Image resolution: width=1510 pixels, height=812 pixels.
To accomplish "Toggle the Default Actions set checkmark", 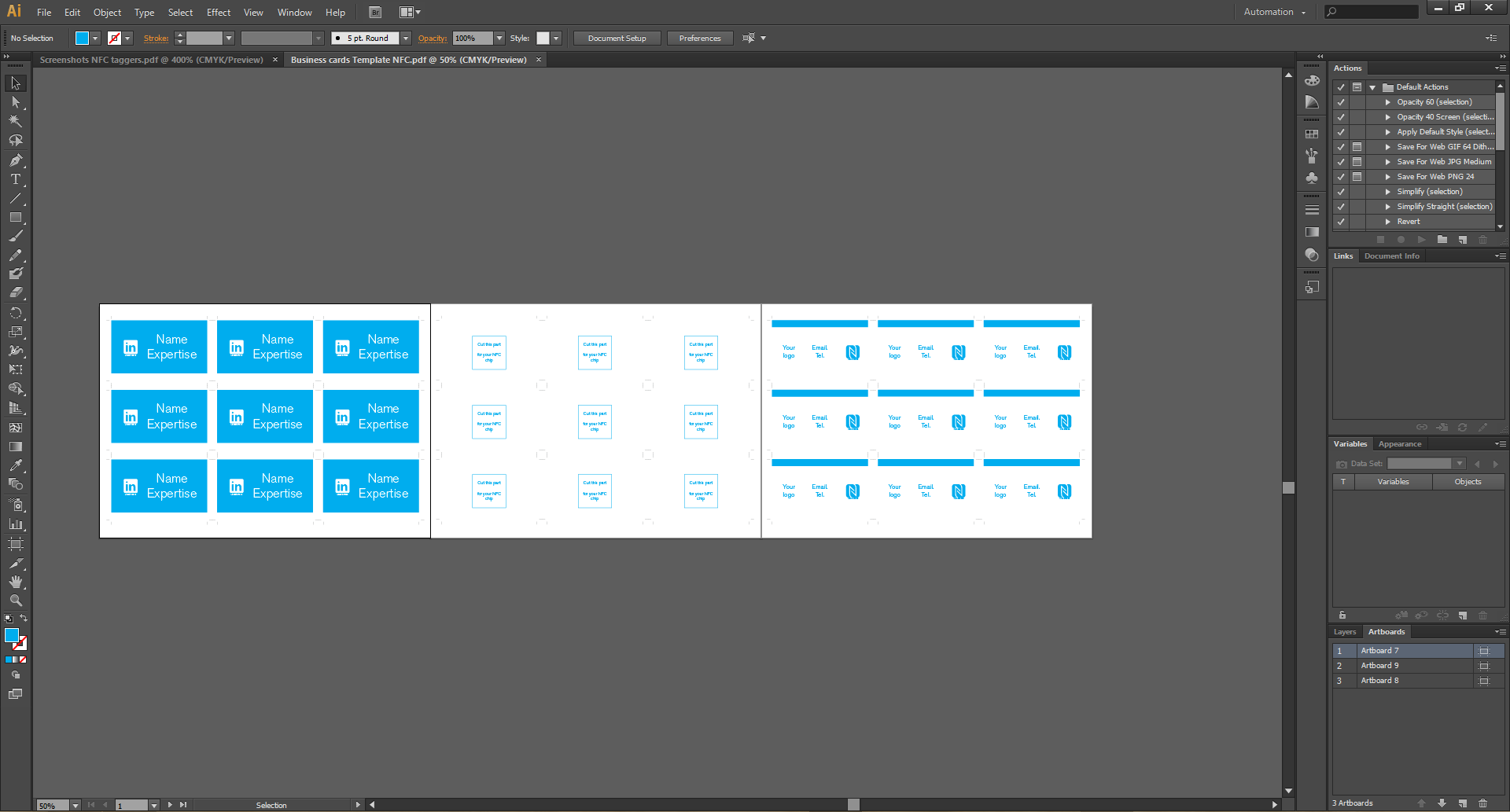I will pyautogui.click(x=1341, y=87).
